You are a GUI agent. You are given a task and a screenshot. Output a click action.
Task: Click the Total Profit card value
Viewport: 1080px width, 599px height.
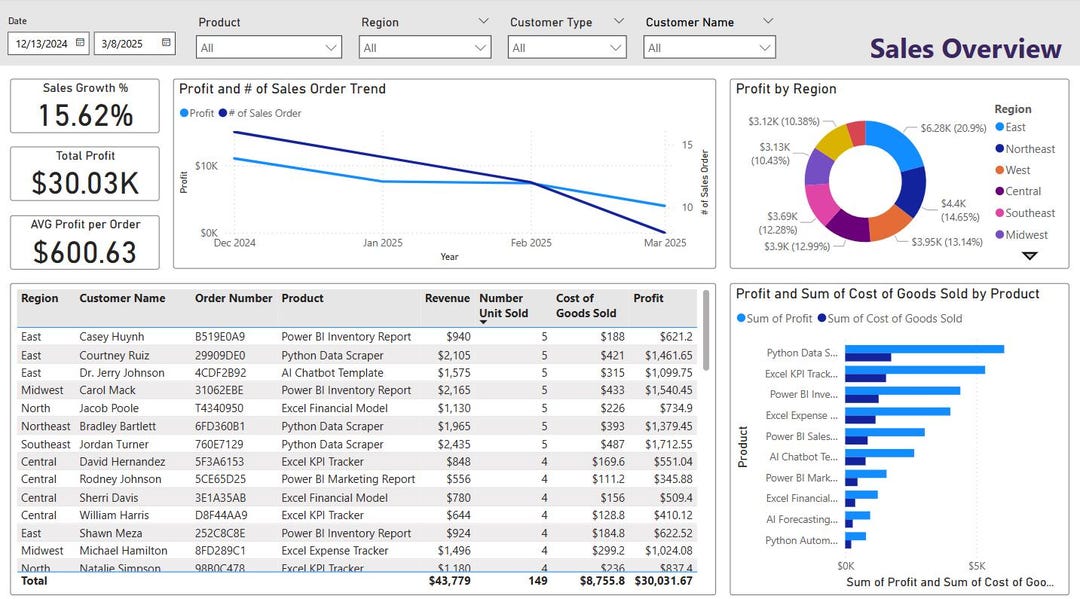coord(85,183)
